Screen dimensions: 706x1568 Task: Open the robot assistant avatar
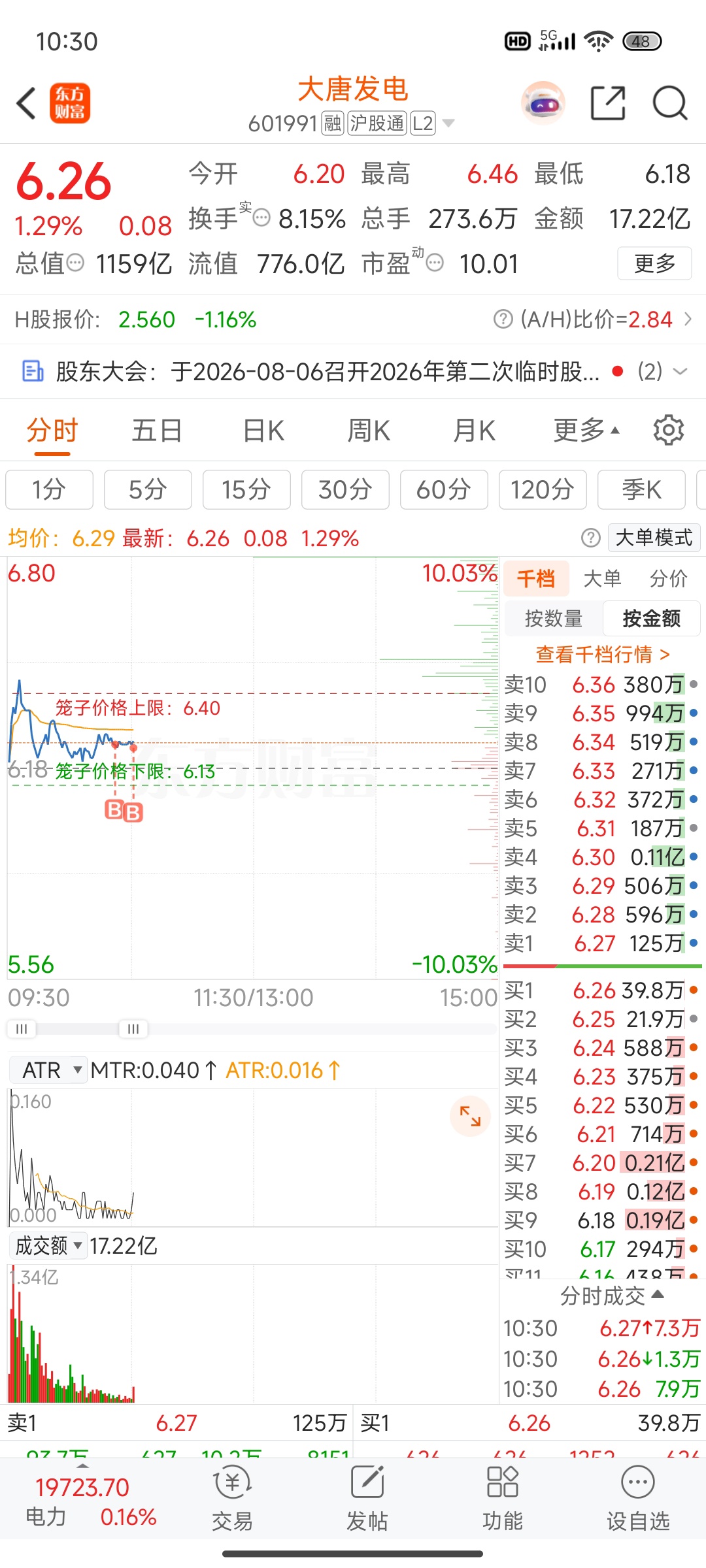543,103
